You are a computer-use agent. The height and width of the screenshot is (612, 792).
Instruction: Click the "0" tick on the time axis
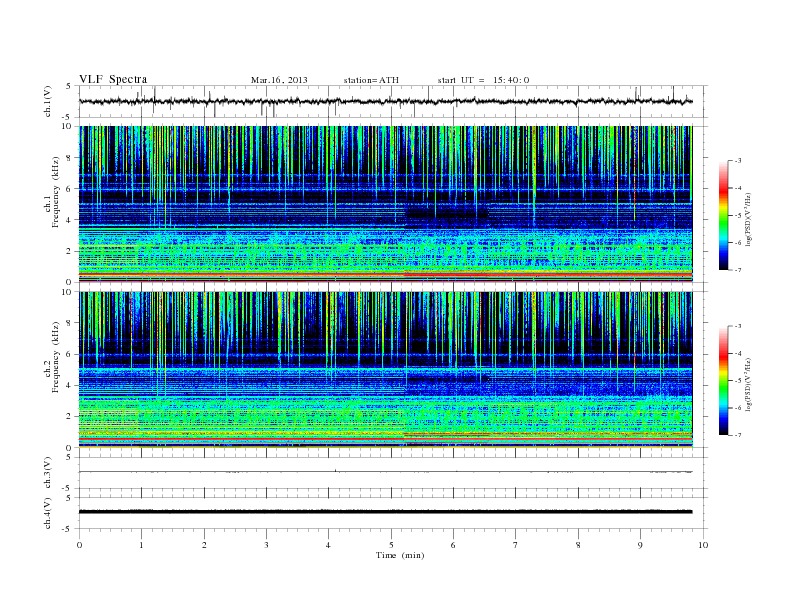click(x=79, y=545)
